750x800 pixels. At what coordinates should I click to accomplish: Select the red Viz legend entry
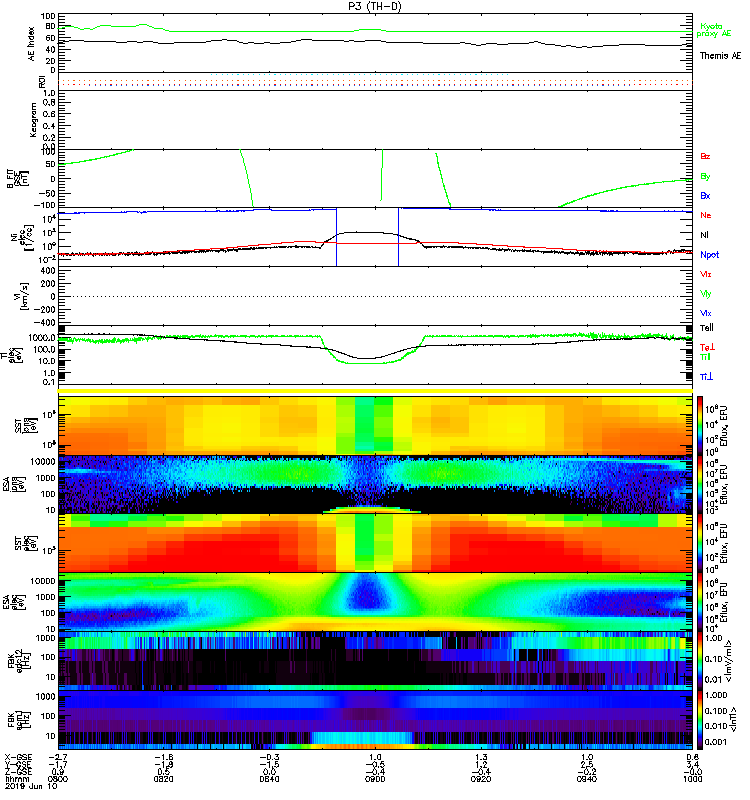[705, 274]
